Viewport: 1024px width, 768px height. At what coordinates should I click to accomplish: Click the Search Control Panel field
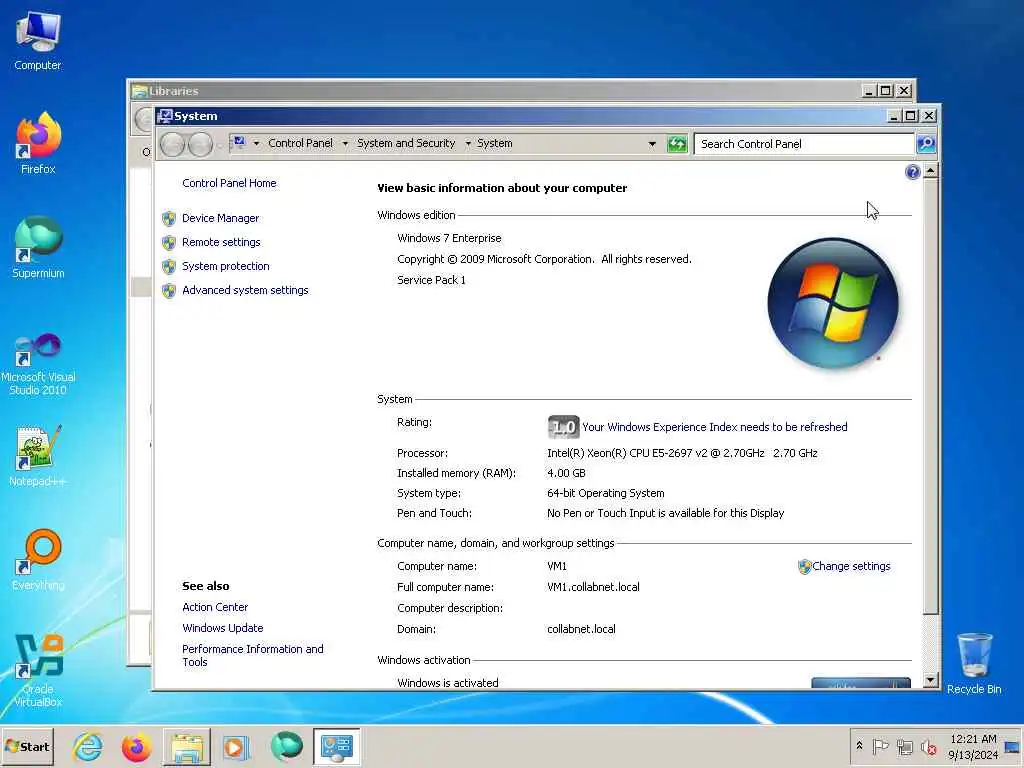coord(803,144)
